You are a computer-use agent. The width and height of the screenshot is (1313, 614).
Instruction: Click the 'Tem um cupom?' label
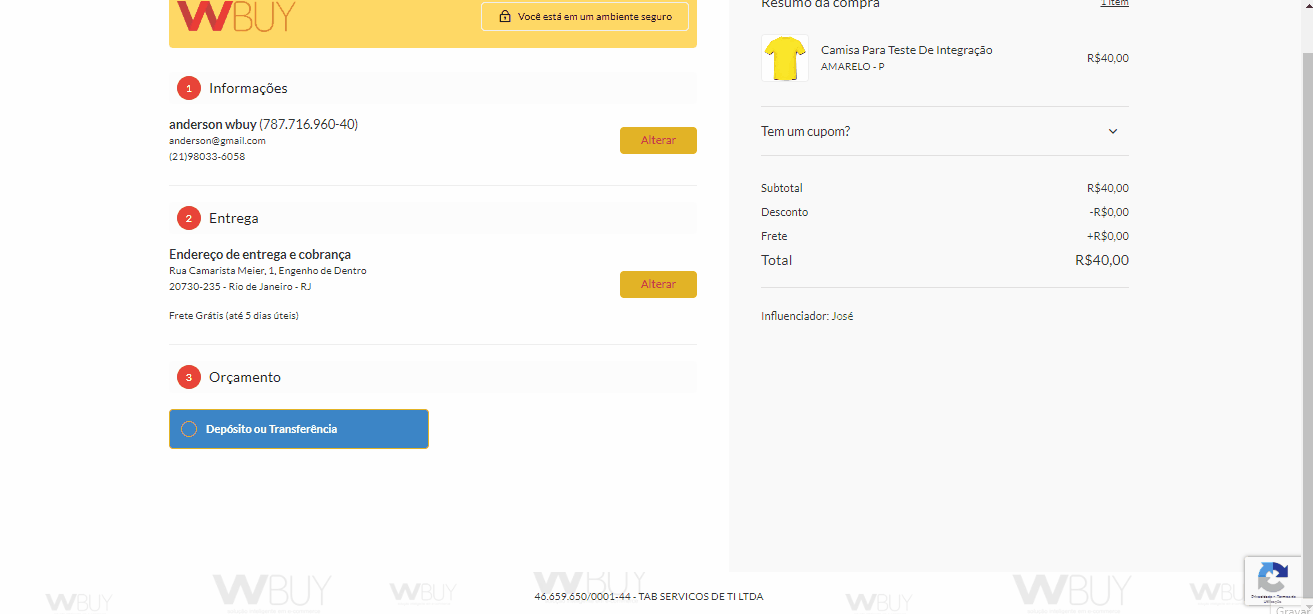click(806, 131)
